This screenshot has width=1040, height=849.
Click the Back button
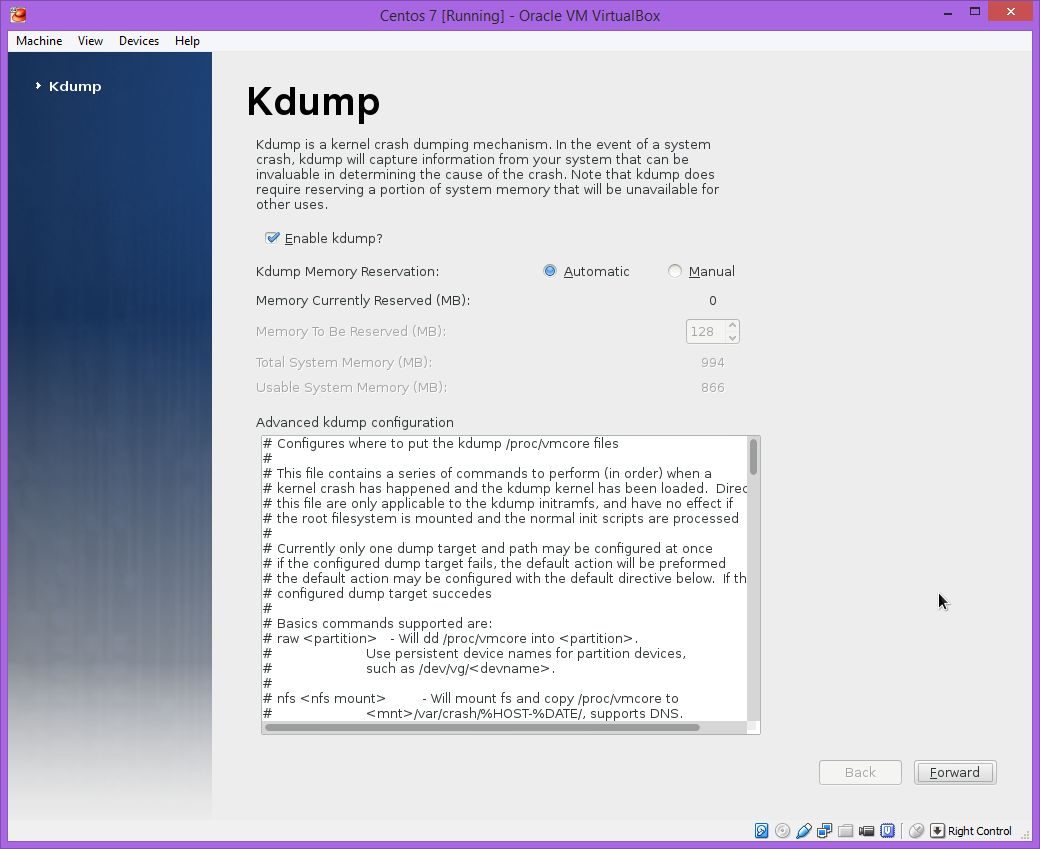860,772
